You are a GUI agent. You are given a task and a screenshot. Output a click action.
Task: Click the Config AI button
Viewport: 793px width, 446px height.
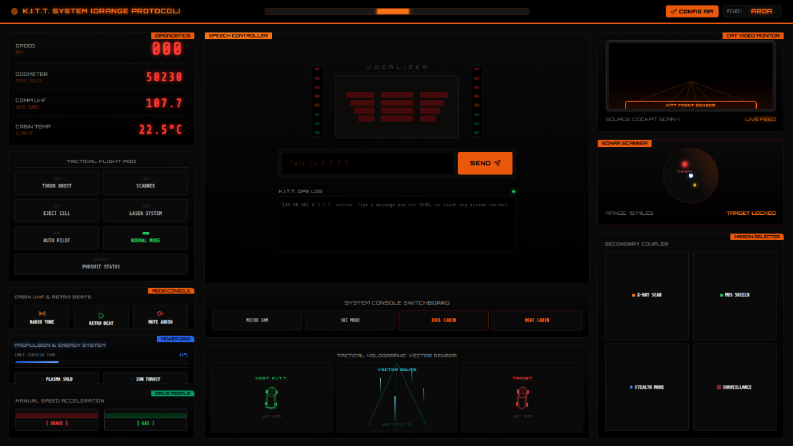(x=692, y=11)
